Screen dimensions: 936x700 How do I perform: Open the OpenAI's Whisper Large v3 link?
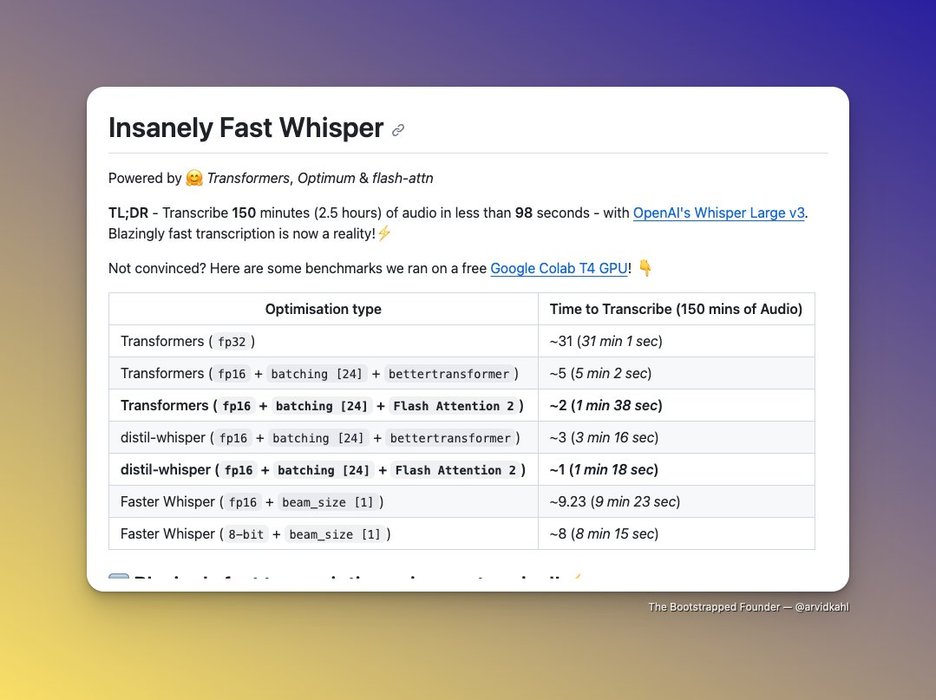click(x=719, y=212)
